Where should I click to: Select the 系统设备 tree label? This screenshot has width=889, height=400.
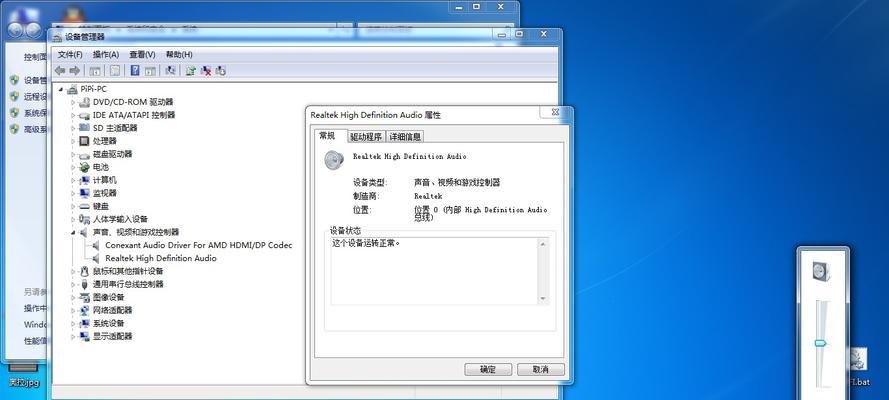pyautogui.click(x=109, y=324)
